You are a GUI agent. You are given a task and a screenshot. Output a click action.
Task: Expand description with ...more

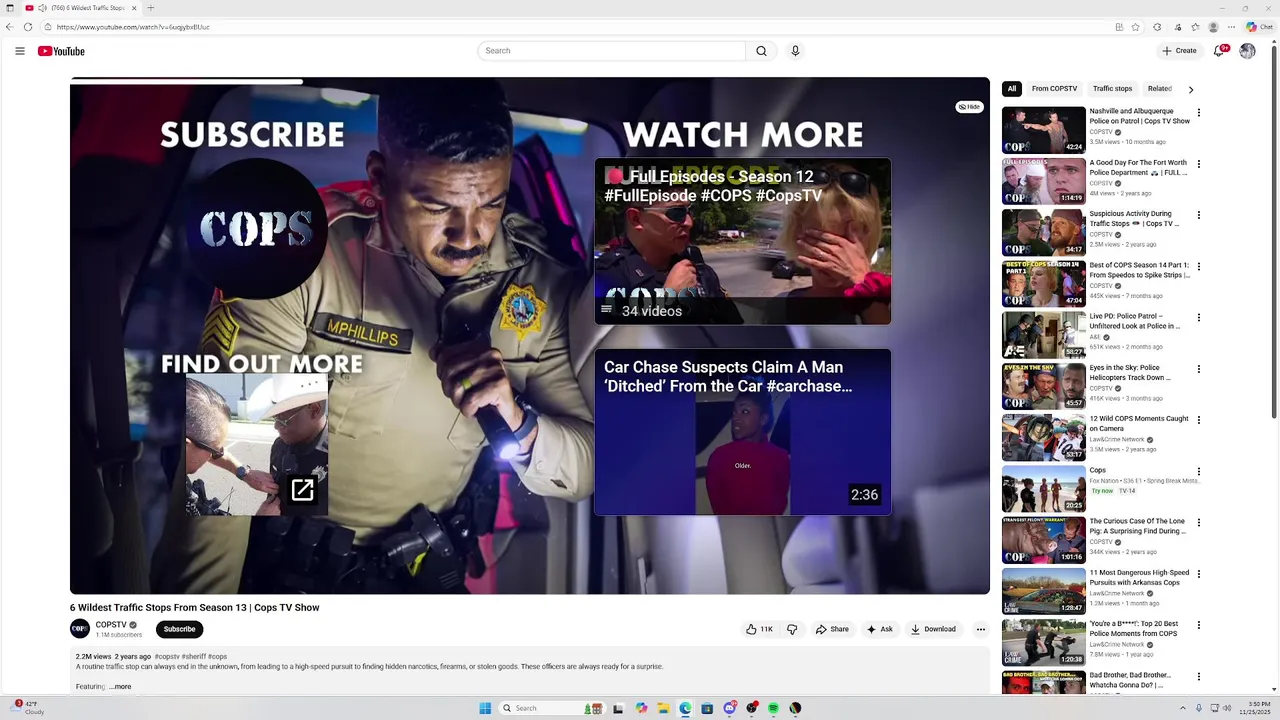click(x=120, y=687)
